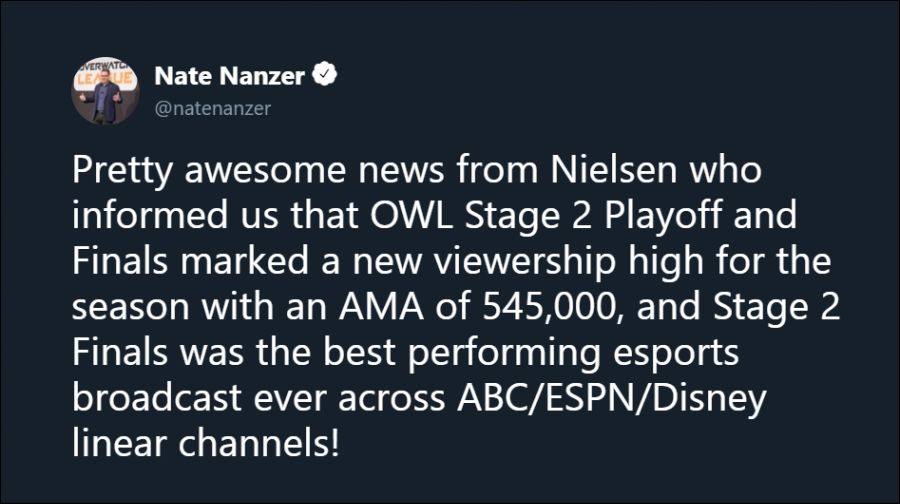This screenshot has height=504, width=900.
Task: Click the "linear channels!" closing text
Action: 205,441
